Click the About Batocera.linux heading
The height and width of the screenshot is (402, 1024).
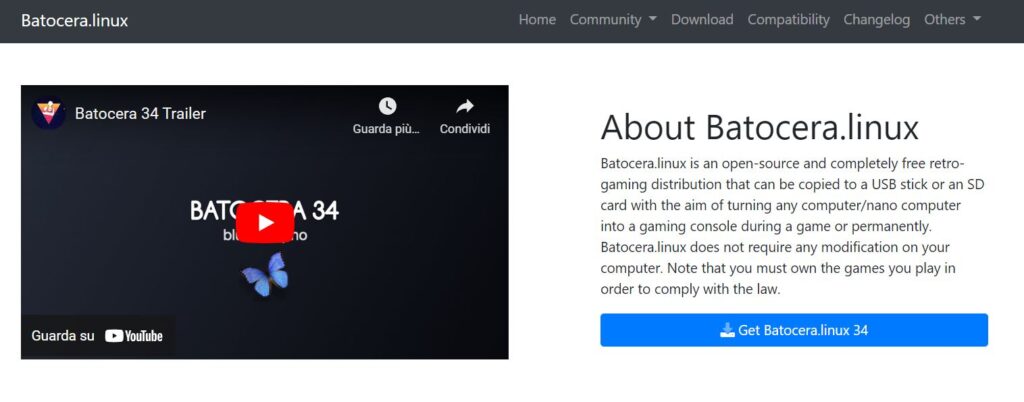coord(760,127)
